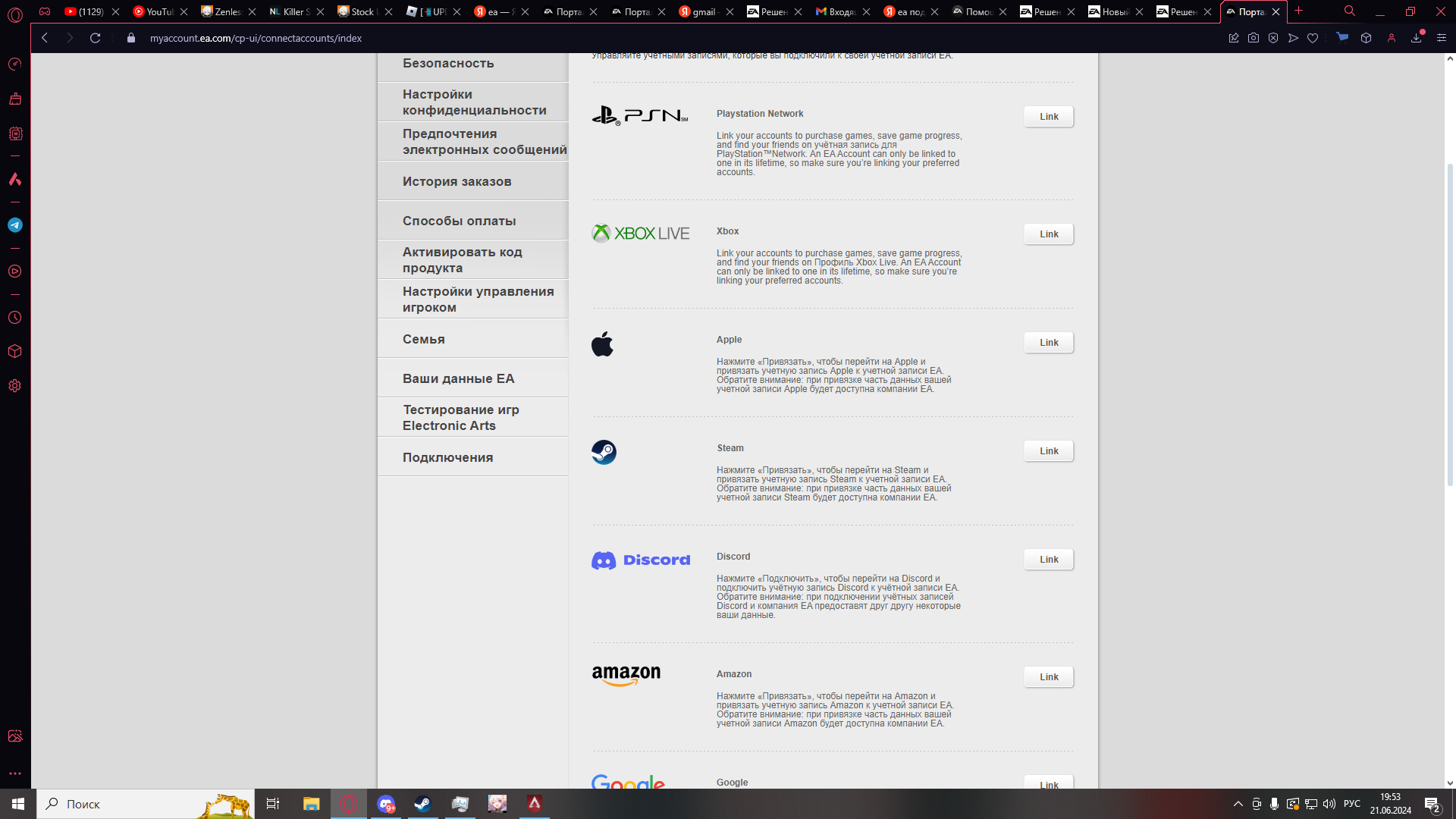Click the Windows taskbar Поиск search box

coord(146,804)
